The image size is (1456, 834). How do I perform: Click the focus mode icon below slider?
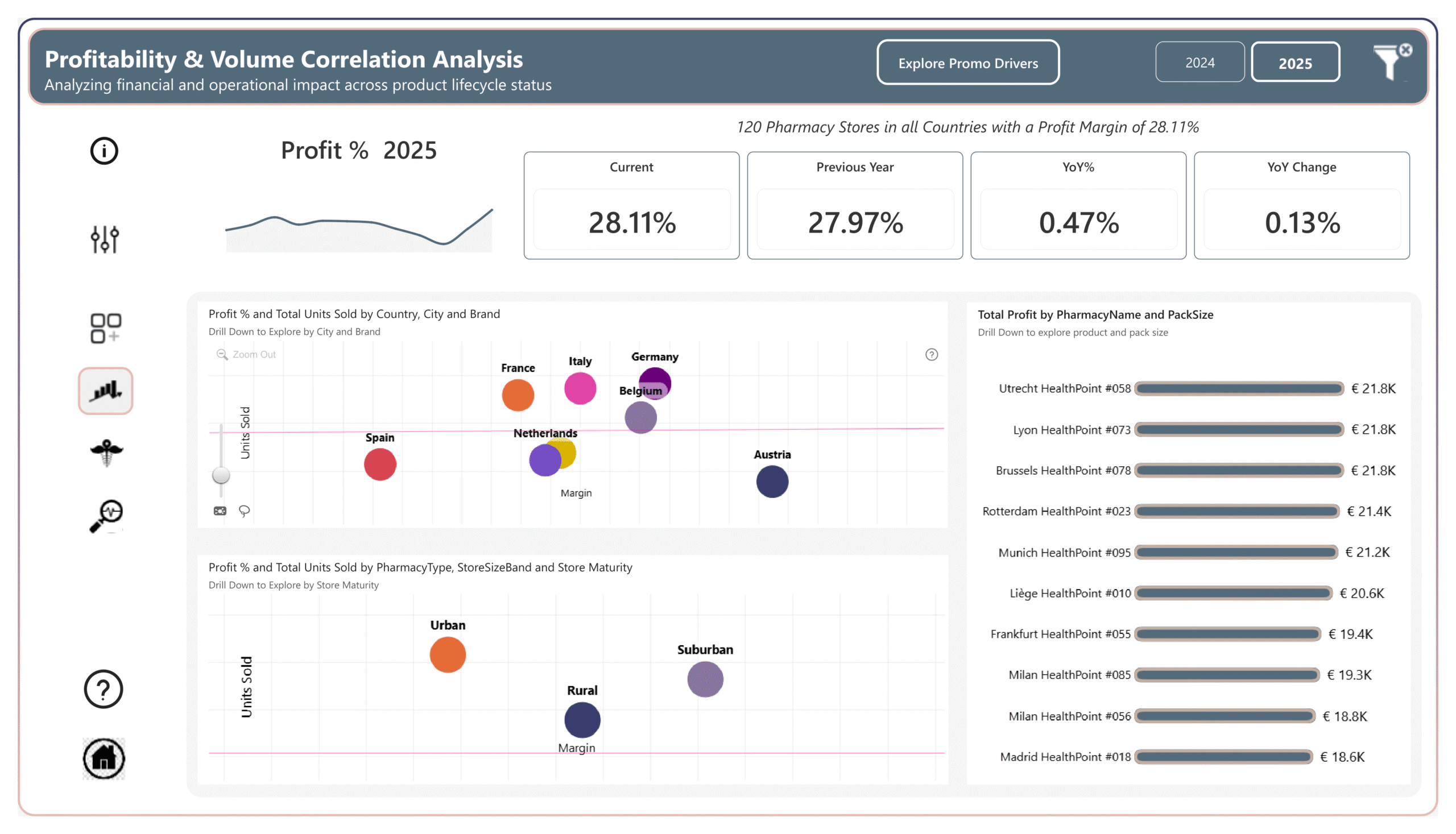point(220,511)
